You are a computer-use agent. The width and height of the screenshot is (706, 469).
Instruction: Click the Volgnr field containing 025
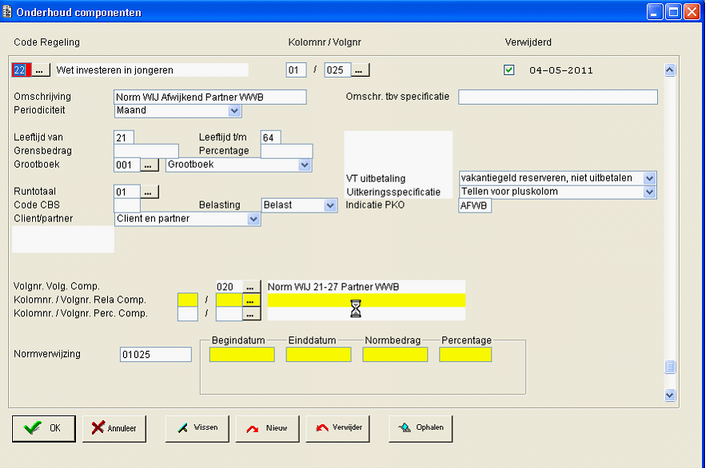[x=337, y=70]
